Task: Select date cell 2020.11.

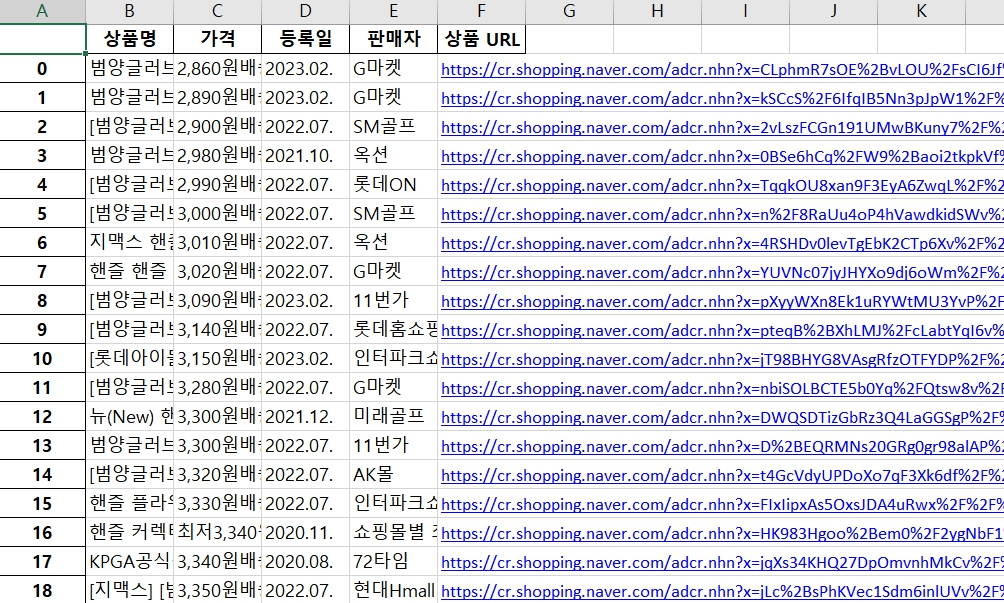Action: pyautogui.click(x=305, y=532)
